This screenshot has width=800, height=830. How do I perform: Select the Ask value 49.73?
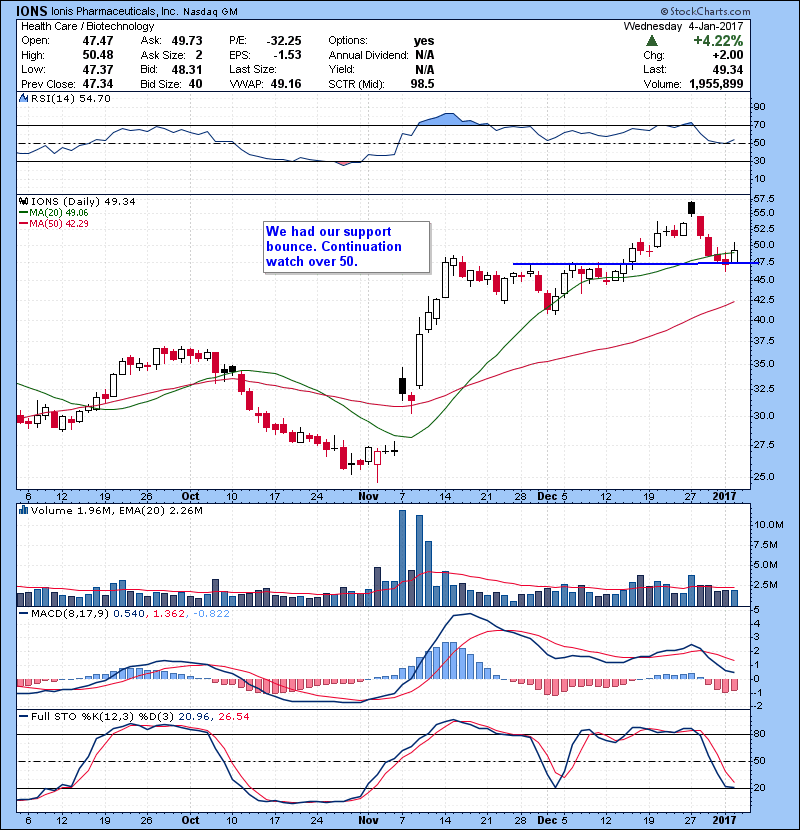pyautogui.click(x=187, y=41)
